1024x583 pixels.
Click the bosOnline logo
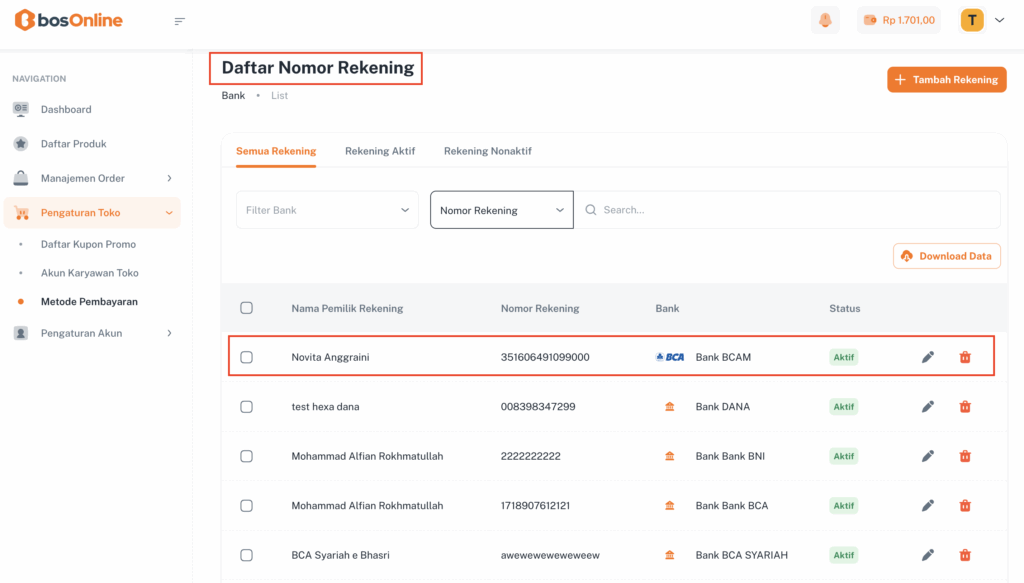(69, 20)
